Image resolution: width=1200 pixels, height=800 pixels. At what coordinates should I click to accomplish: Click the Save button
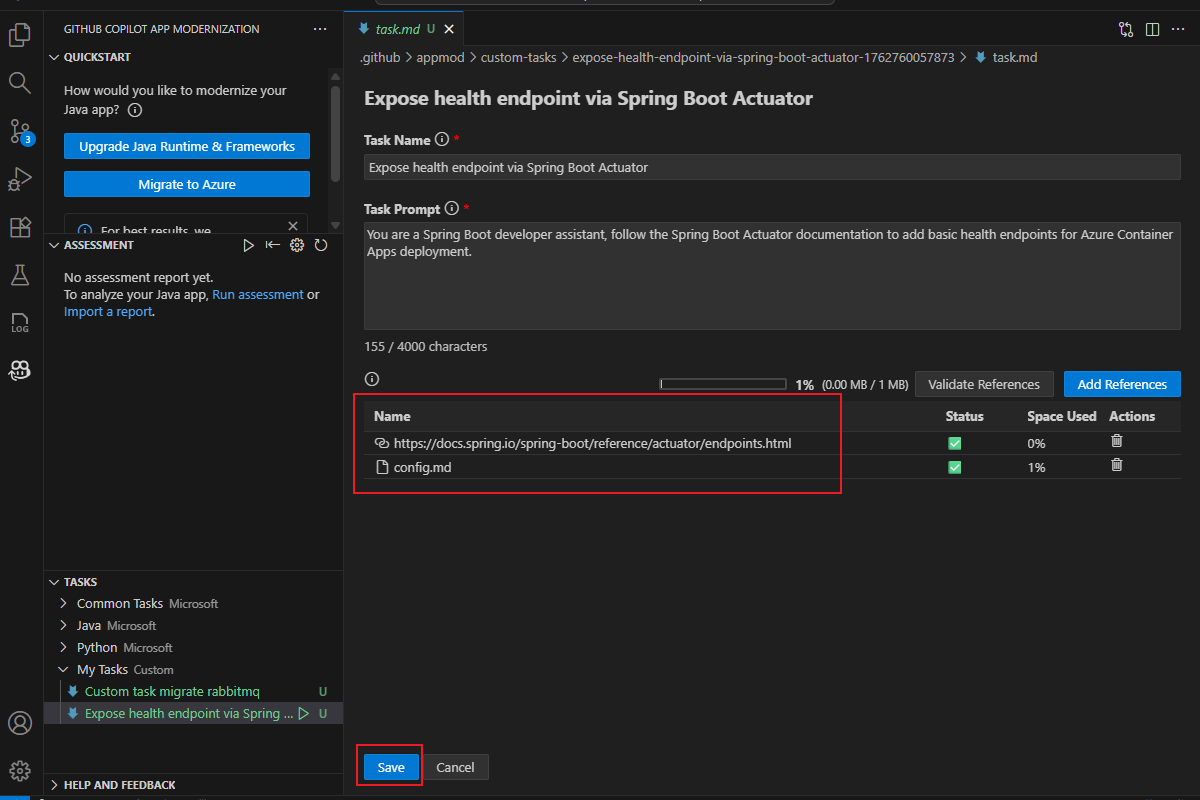click(x=391, y=767)
